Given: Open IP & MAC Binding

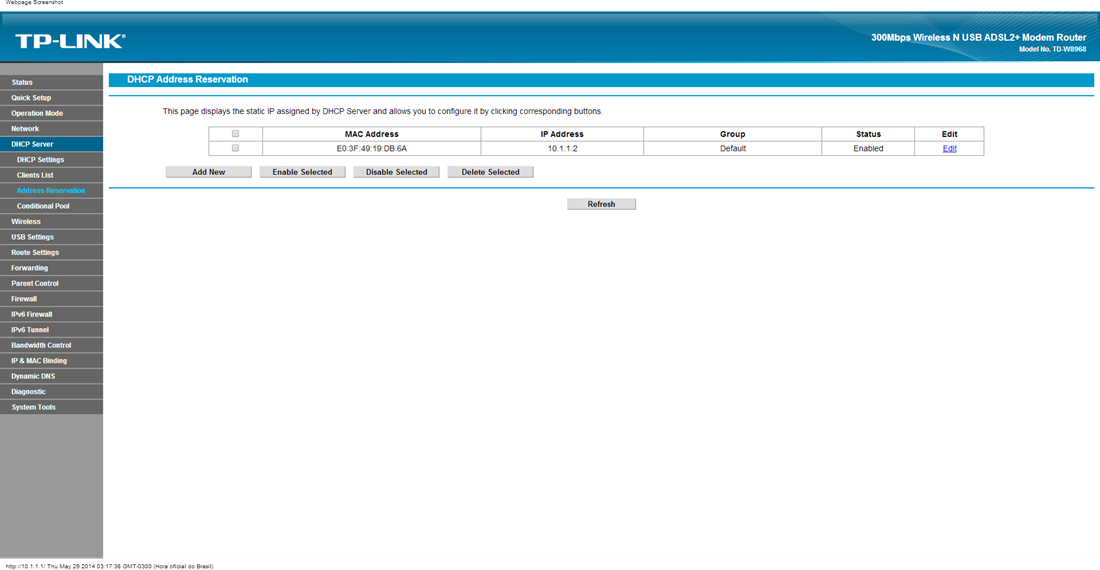Looking at the screenshot, I should point(51,360).
